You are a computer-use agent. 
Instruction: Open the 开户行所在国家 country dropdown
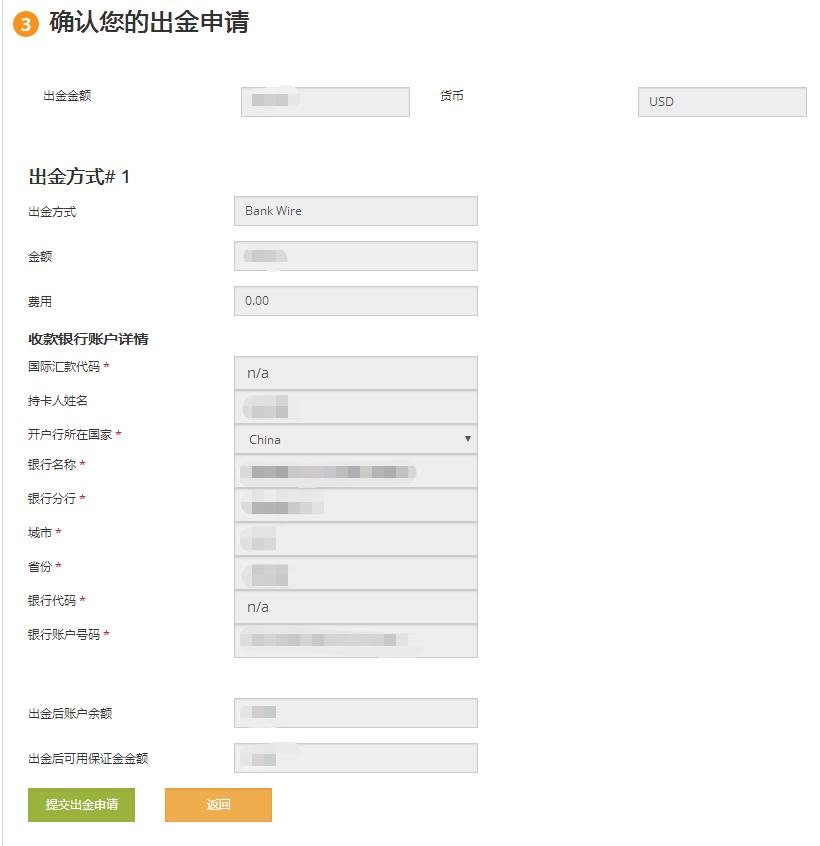pos(355,439)
